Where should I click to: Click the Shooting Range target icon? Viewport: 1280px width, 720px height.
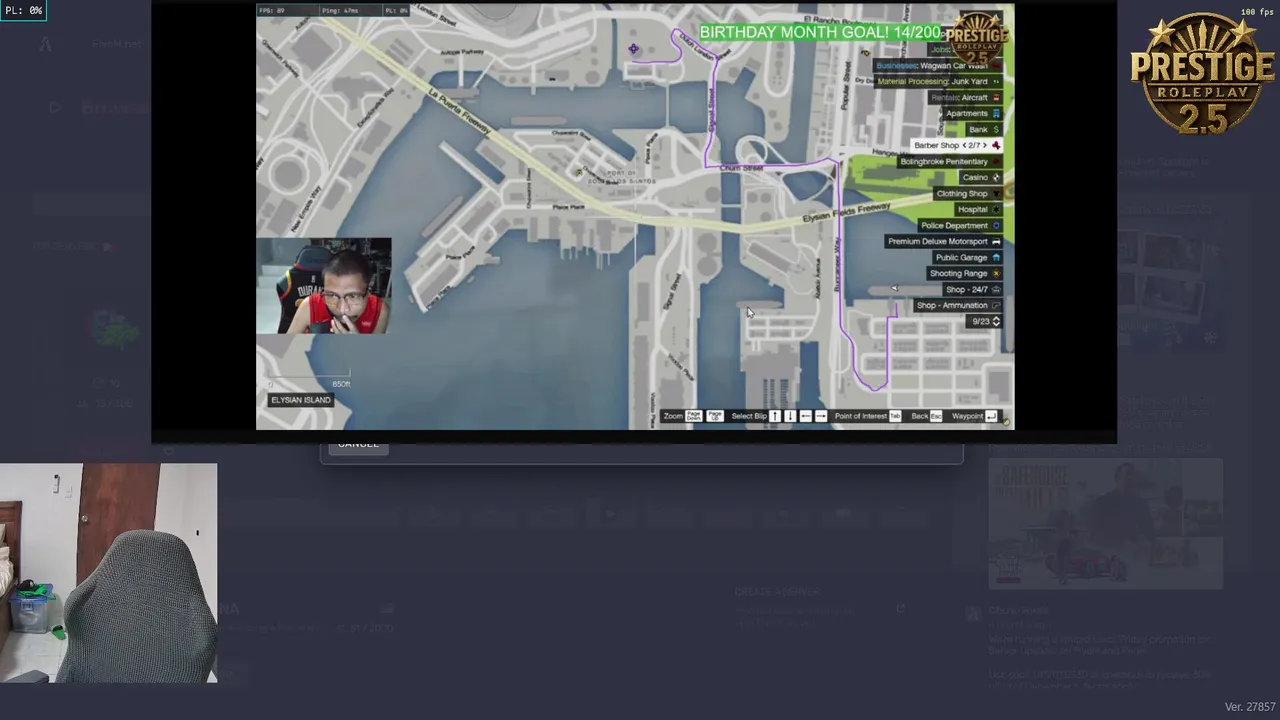pyautogui.click(x=996, y=273)
